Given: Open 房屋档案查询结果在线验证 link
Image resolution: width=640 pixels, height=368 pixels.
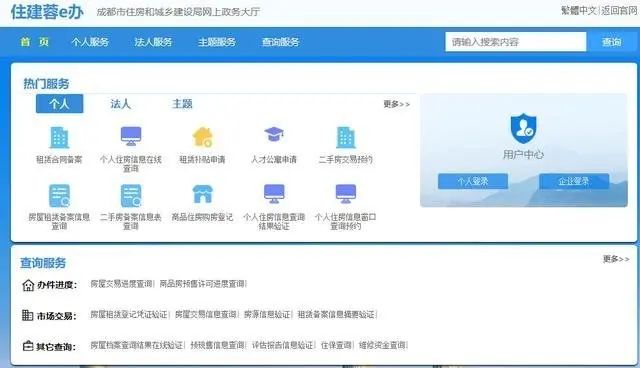Looking at the screenshot, I should click(x=136, y=345).
